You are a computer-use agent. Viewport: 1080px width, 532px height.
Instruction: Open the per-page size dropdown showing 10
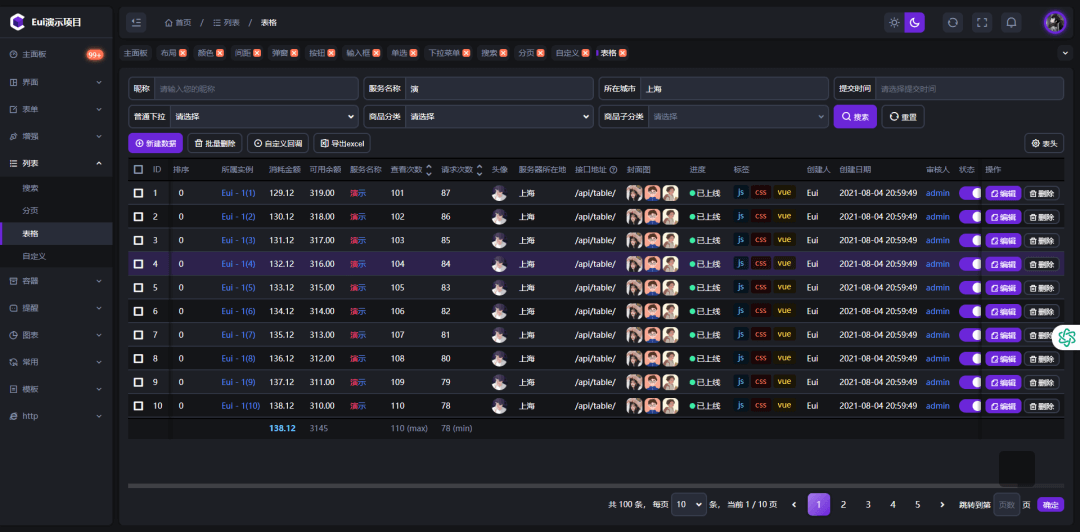tap(689, 505)
